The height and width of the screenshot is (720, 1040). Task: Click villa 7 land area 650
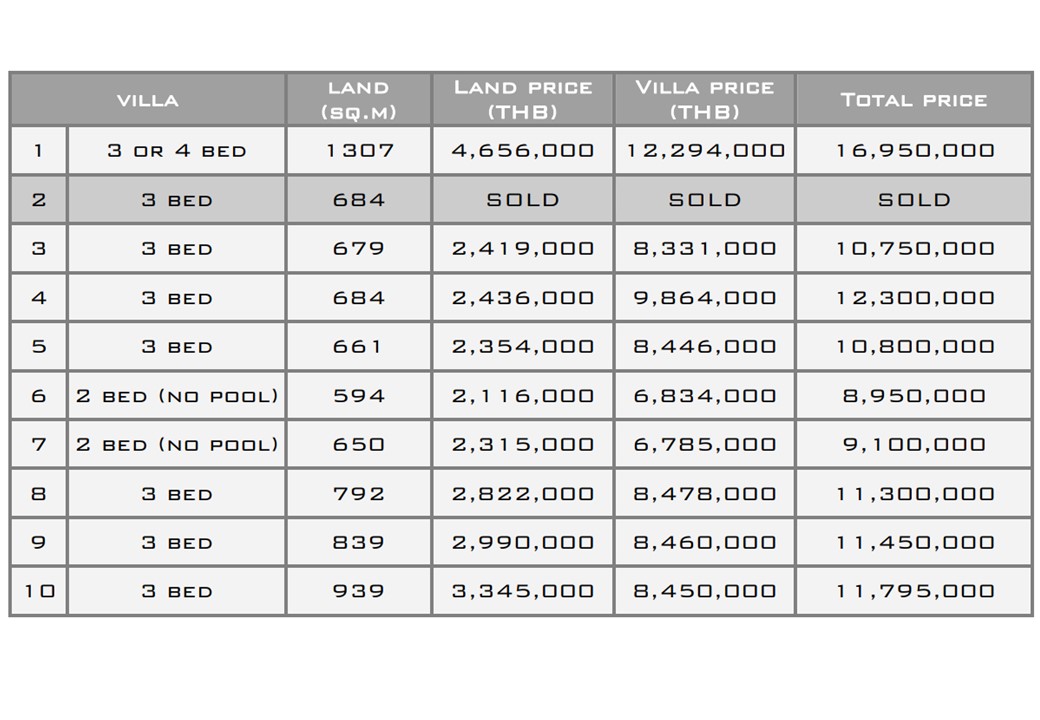pos(359,444)
